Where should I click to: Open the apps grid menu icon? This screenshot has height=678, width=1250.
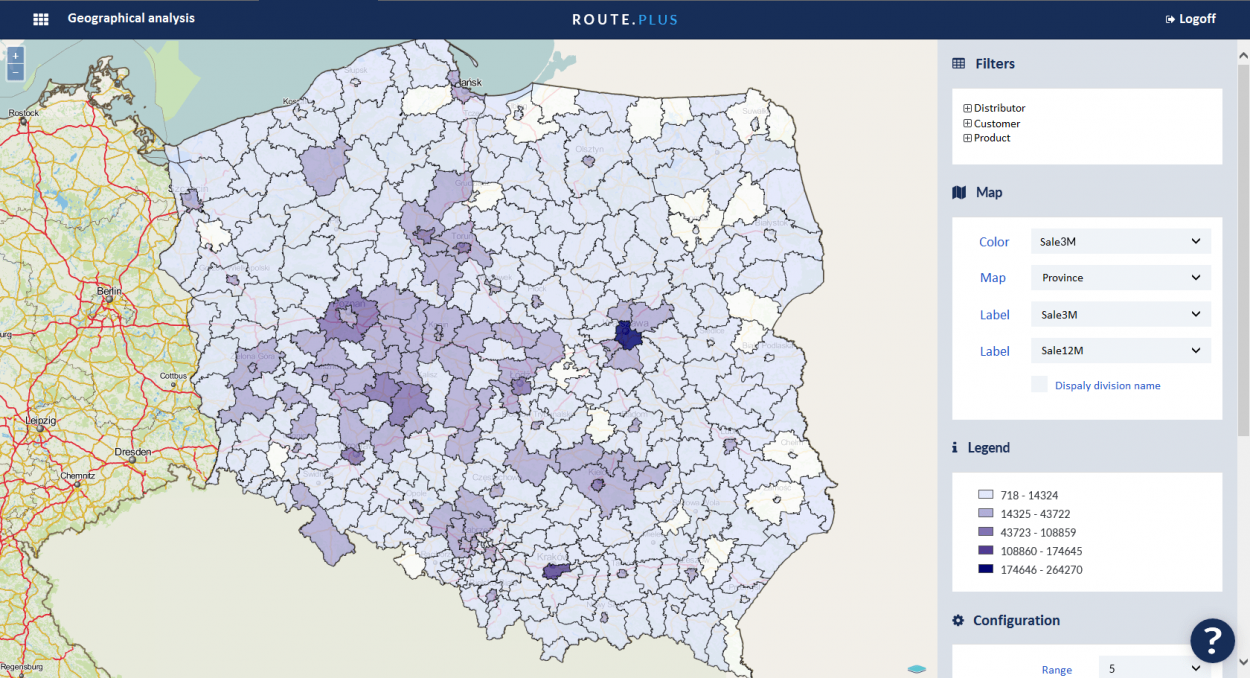point(41,19)
